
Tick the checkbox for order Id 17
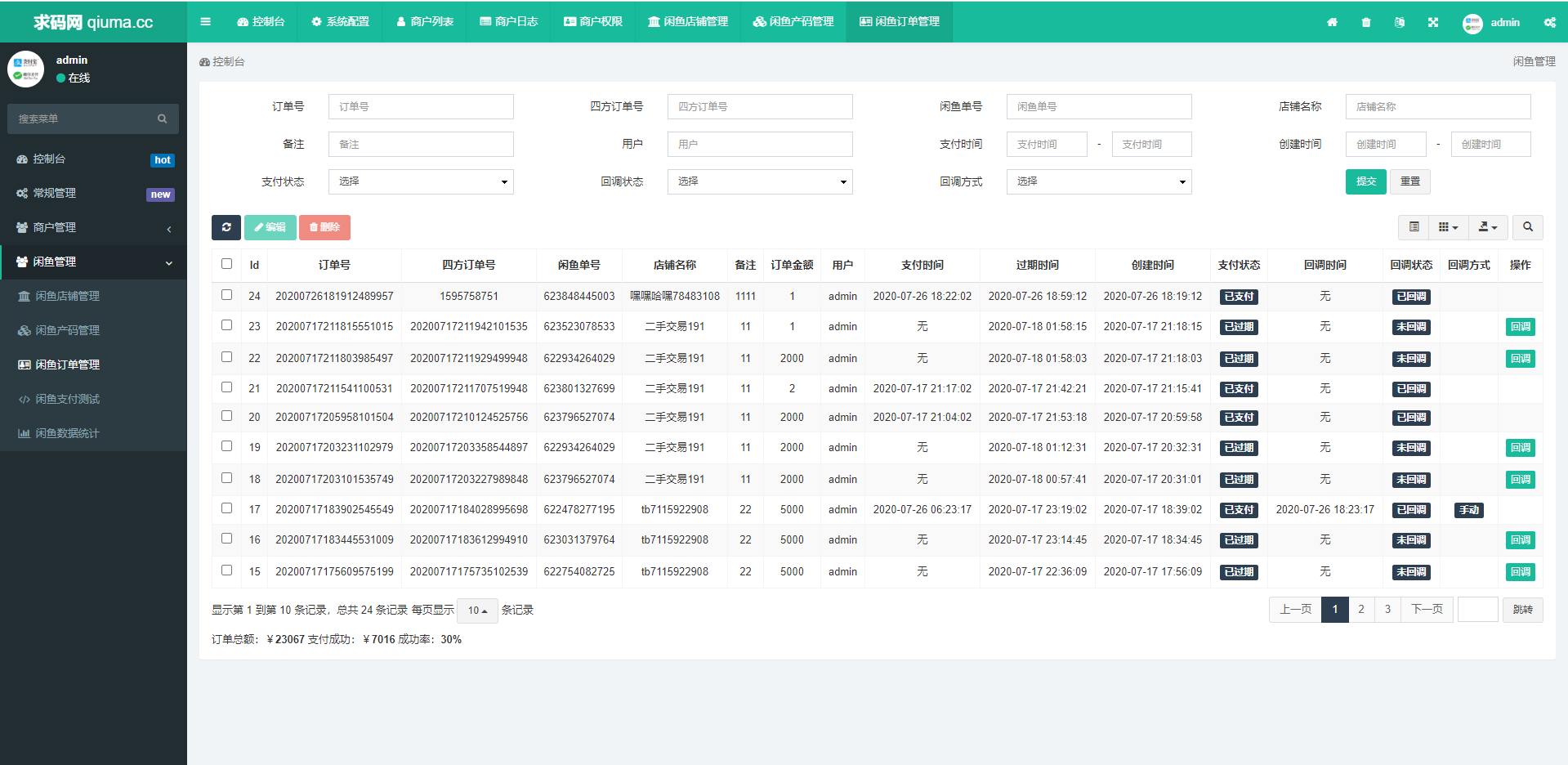coord(226,508)
